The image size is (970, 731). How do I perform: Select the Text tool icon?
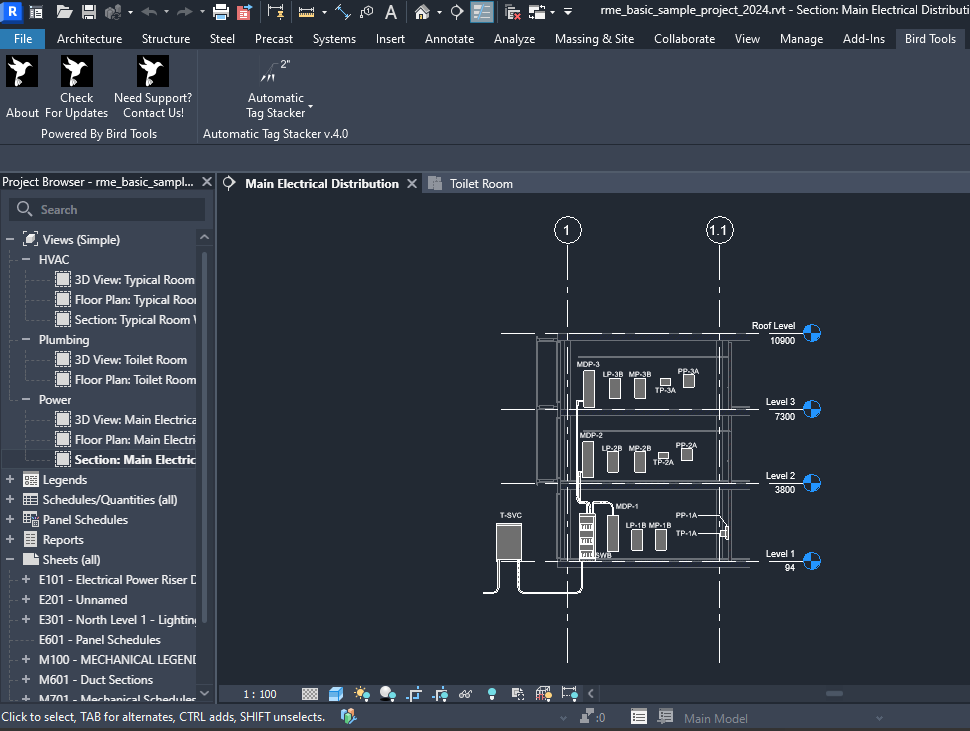click(x=390, y=12)
